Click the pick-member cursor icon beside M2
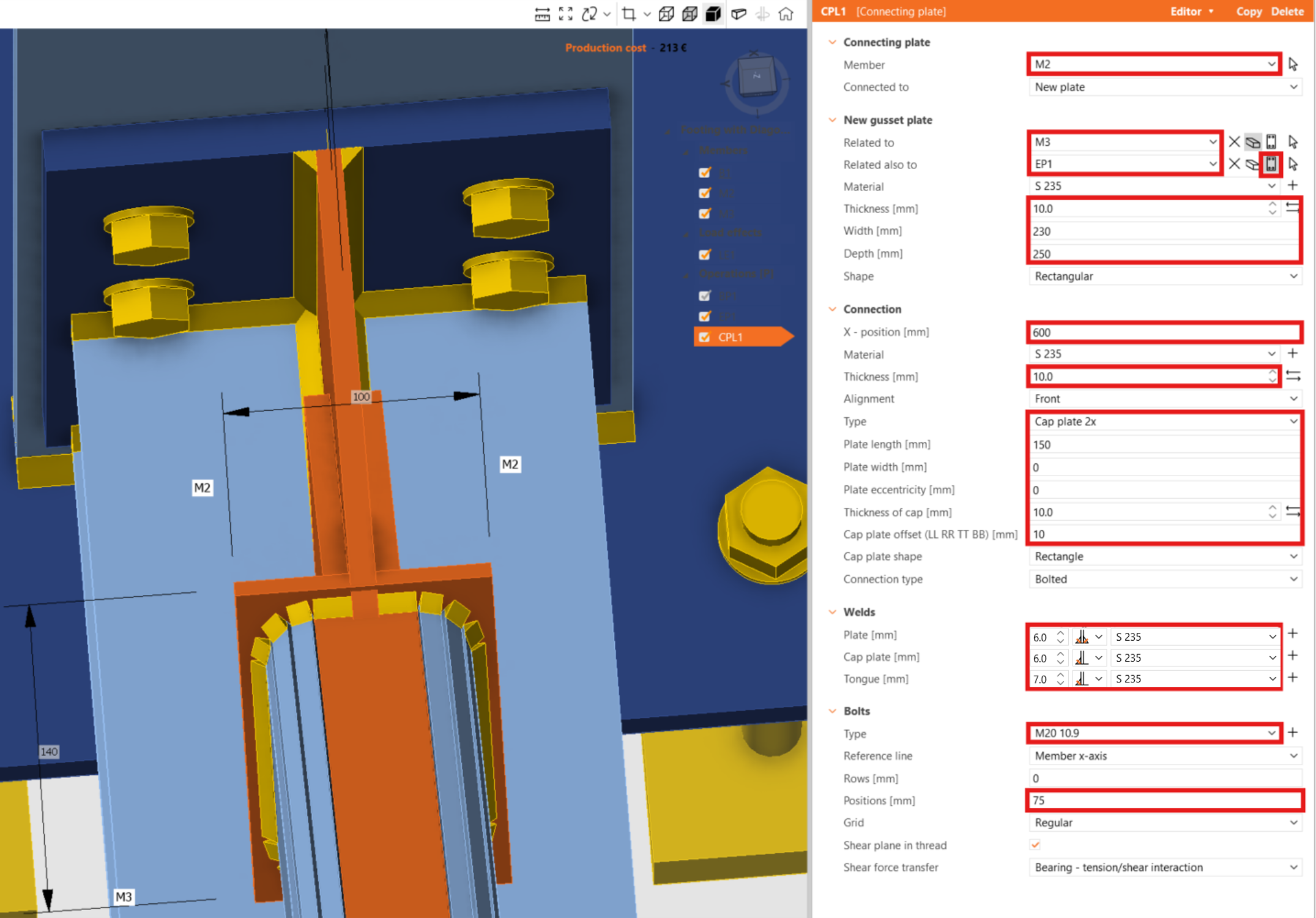 click(x=1293, y=64)
